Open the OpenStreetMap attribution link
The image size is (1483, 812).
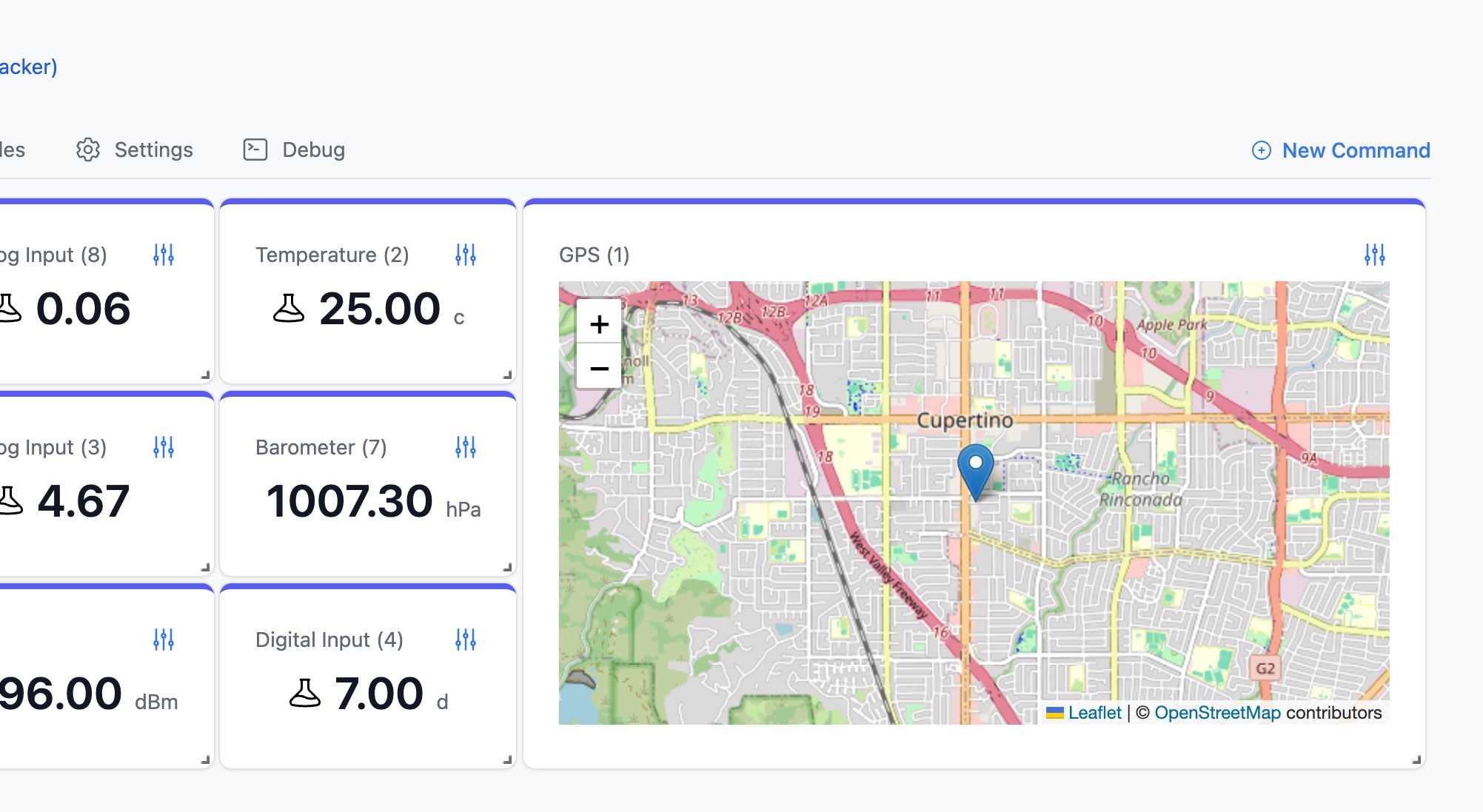[1217, 713]
